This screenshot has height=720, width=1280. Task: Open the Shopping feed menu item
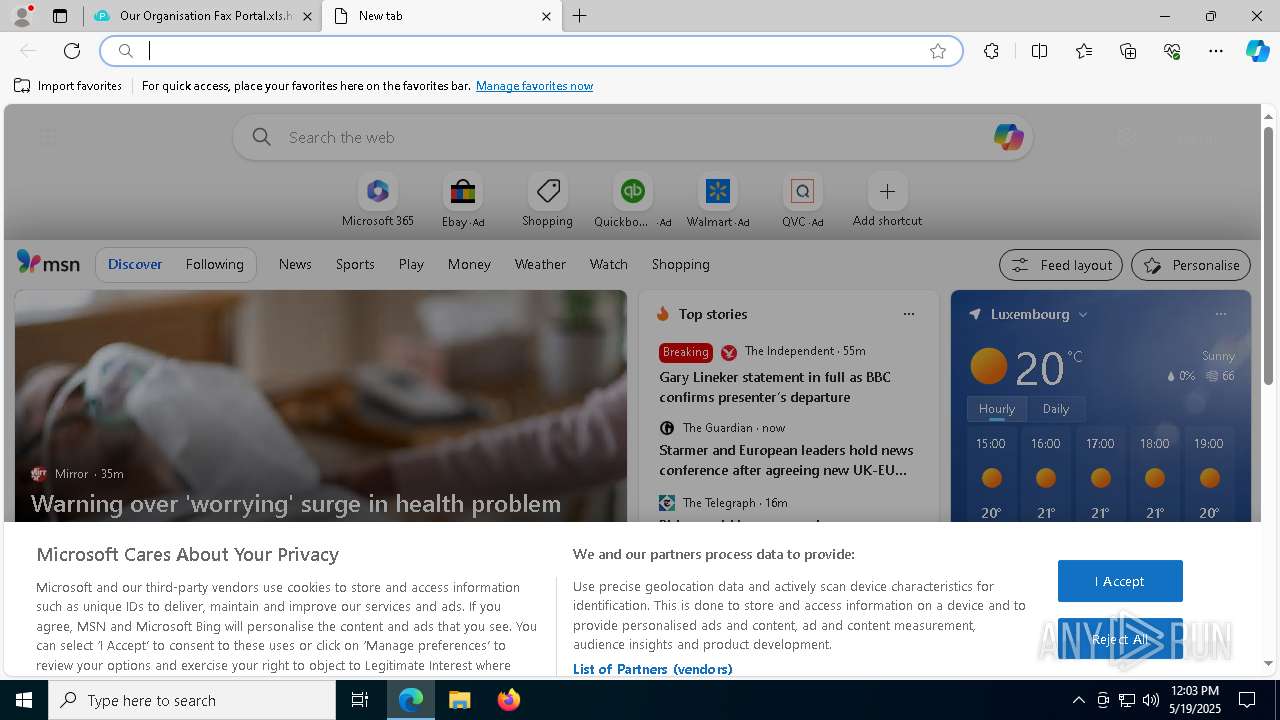(x=680, y=264)
